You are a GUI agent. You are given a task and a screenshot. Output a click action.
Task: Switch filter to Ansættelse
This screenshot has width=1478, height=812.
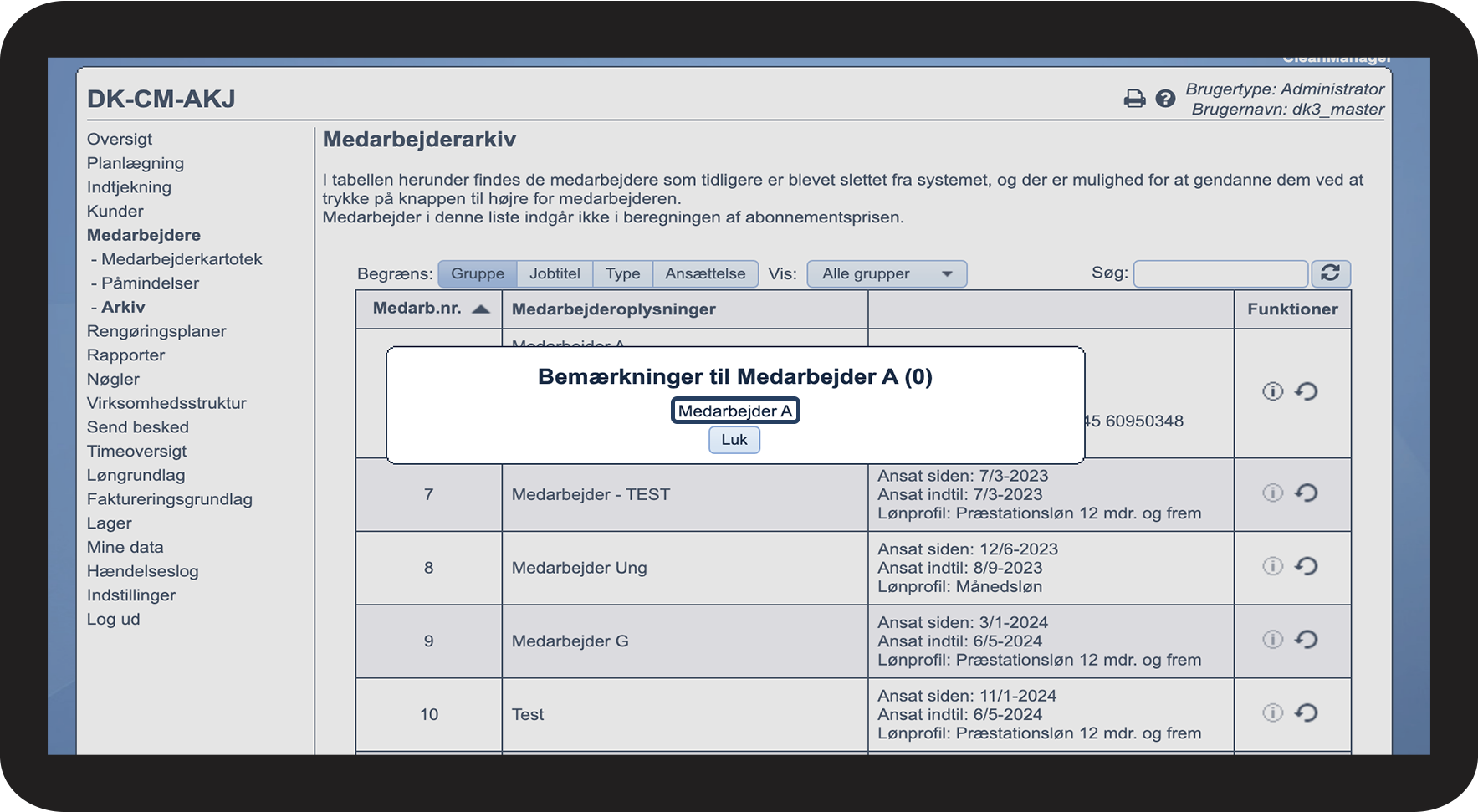click(x=705, y=273)
